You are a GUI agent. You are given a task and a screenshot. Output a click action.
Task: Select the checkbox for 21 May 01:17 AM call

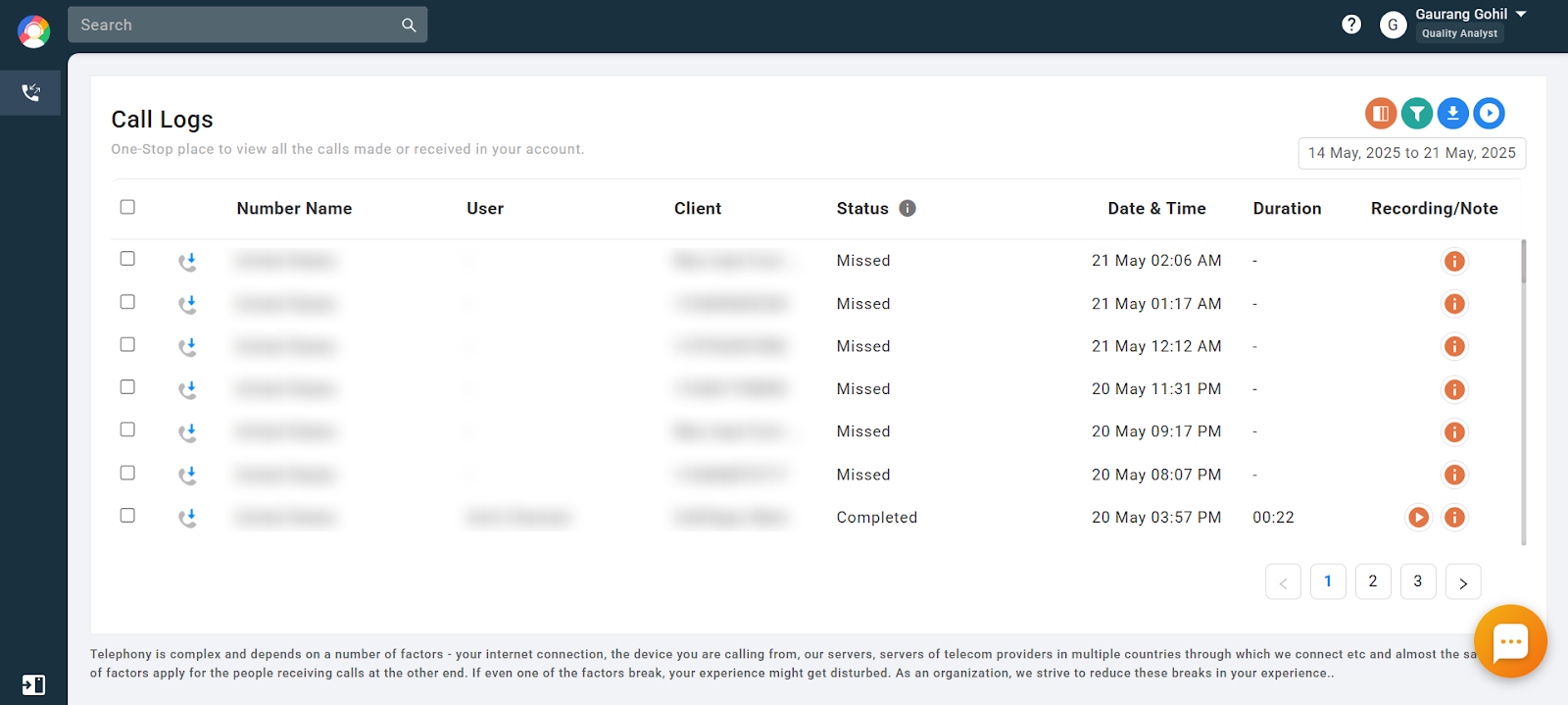[127, 302]
